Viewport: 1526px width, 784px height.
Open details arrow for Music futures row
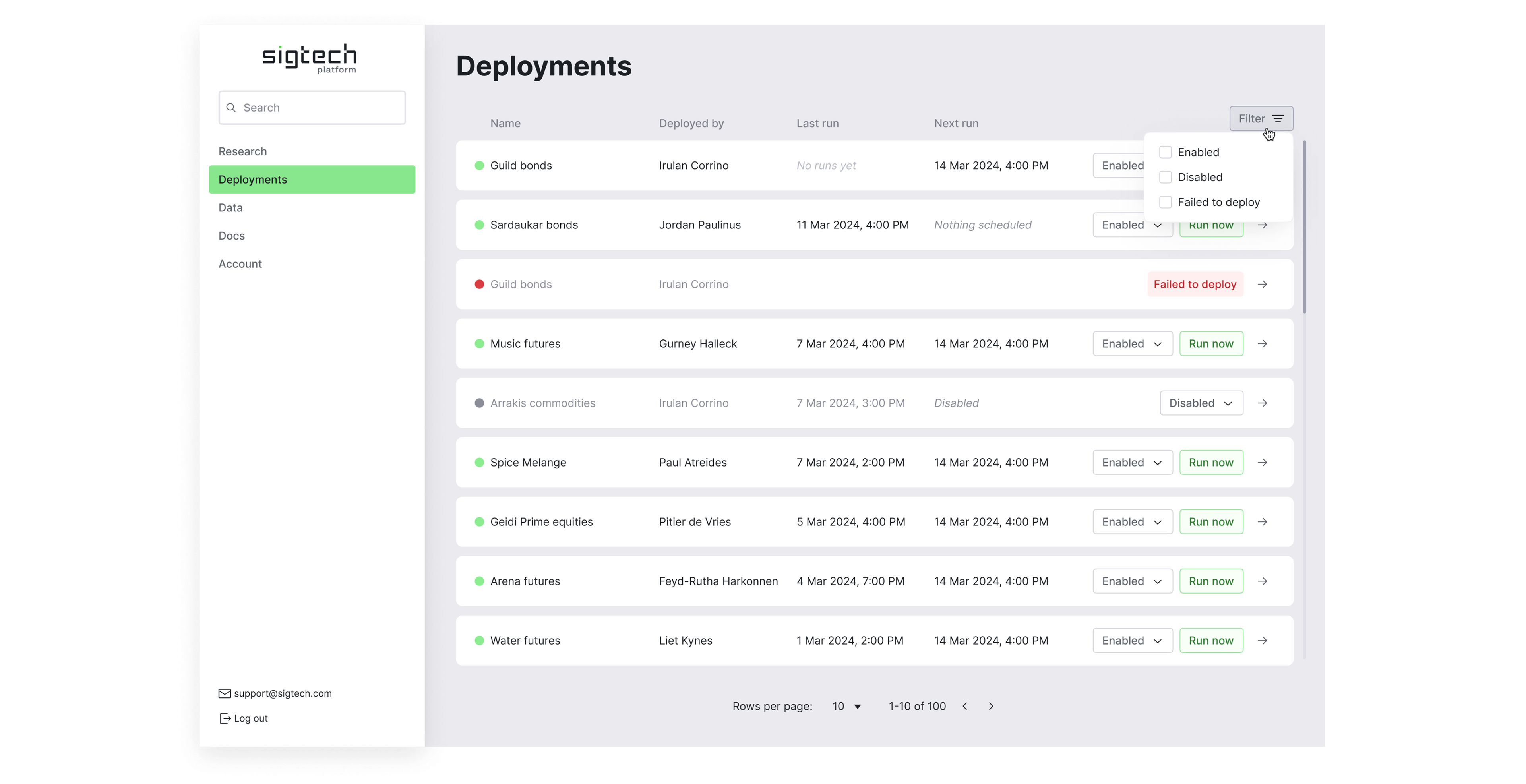(1263, 343)
